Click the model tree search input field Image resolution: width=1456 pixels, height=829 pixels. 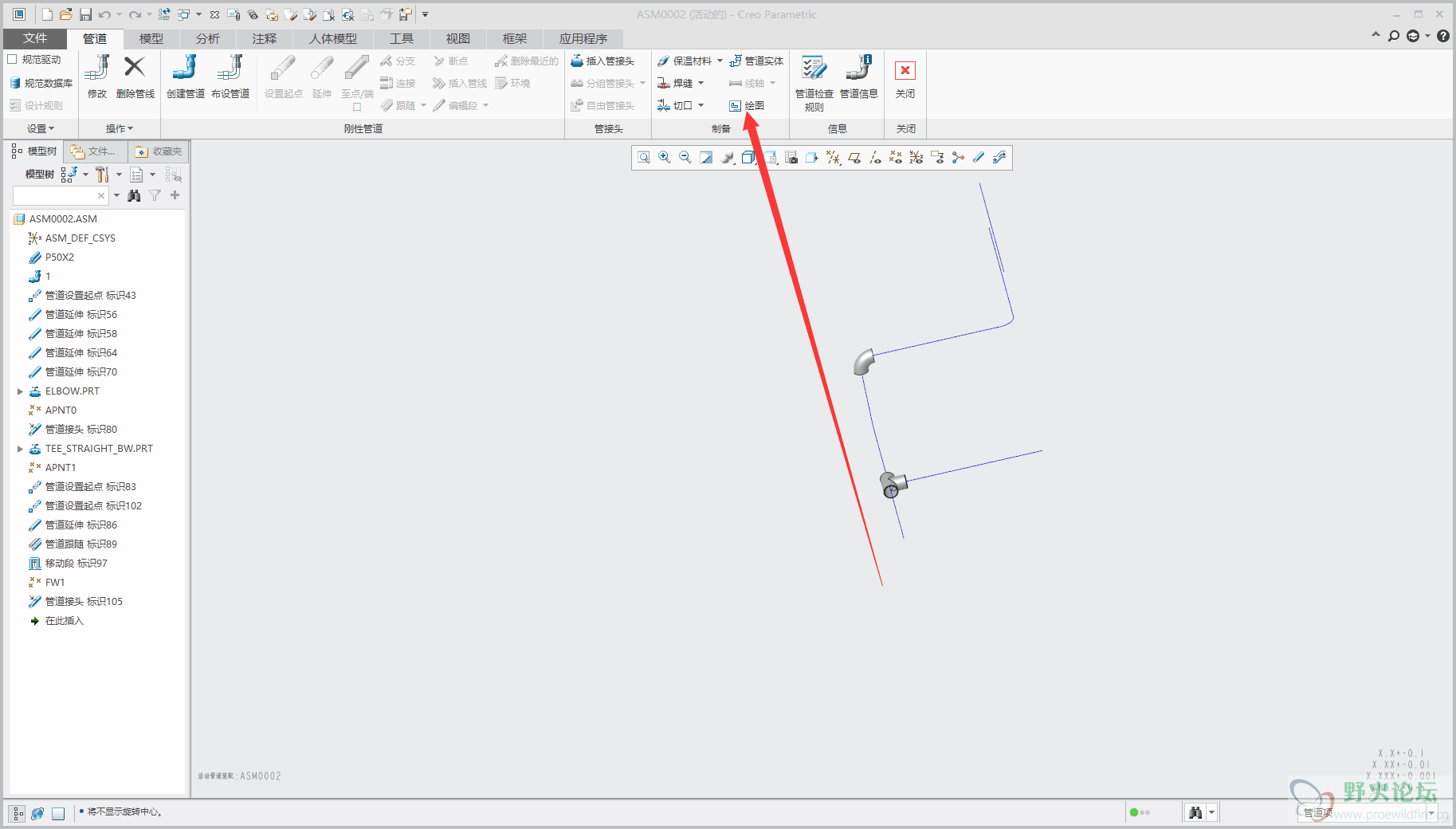coord(61,195)
